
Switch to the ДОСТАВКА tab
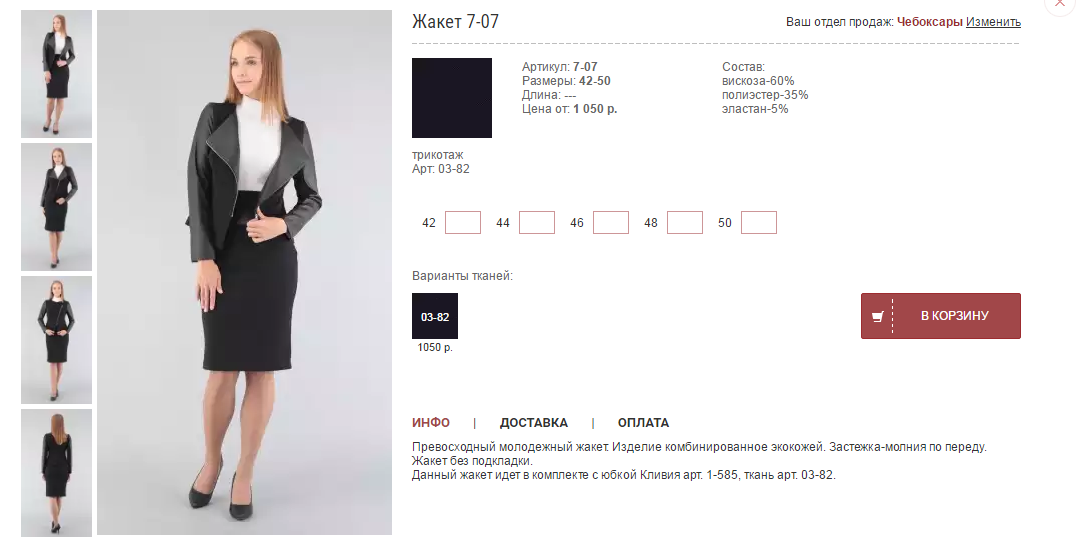534,422
